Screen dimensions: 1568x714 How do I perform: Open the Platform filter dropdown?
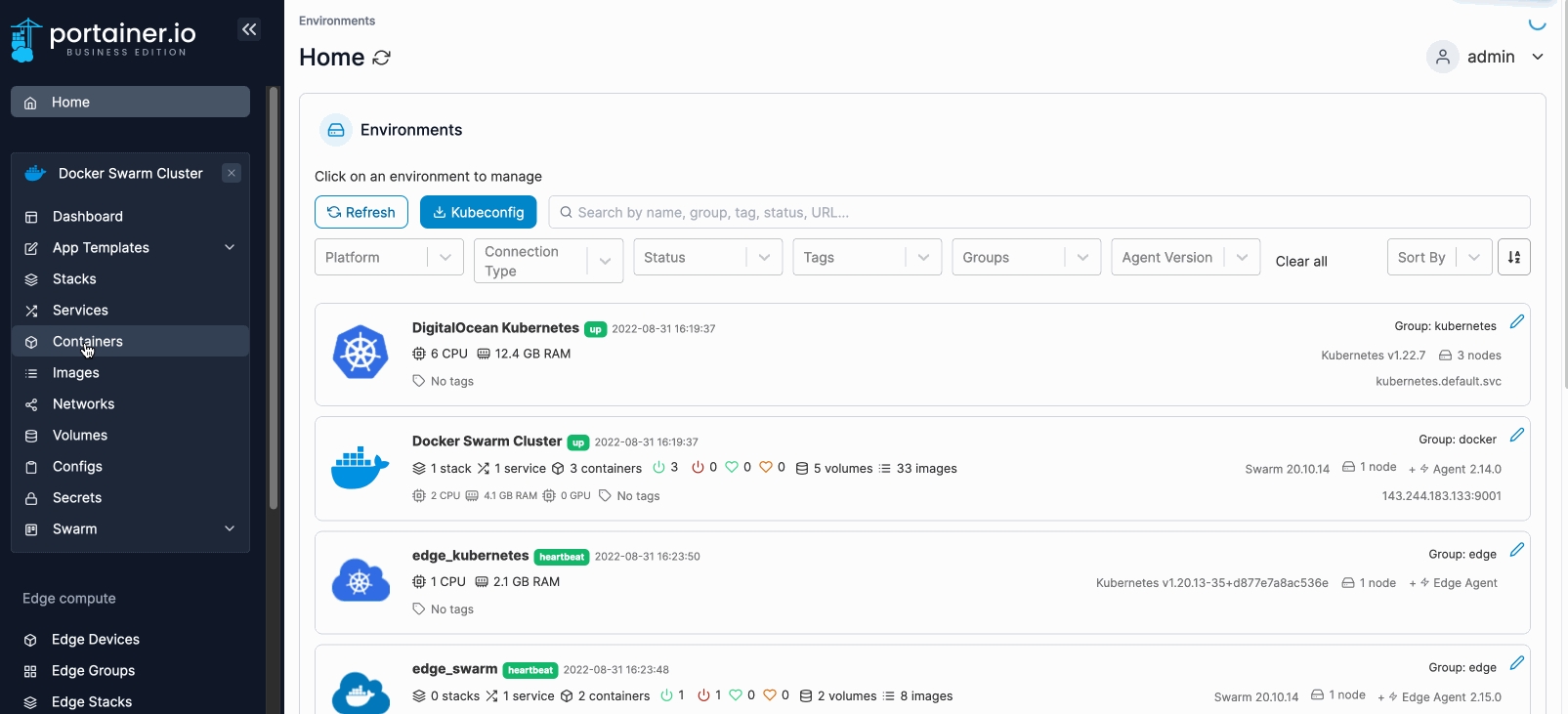tap(389, 258)
